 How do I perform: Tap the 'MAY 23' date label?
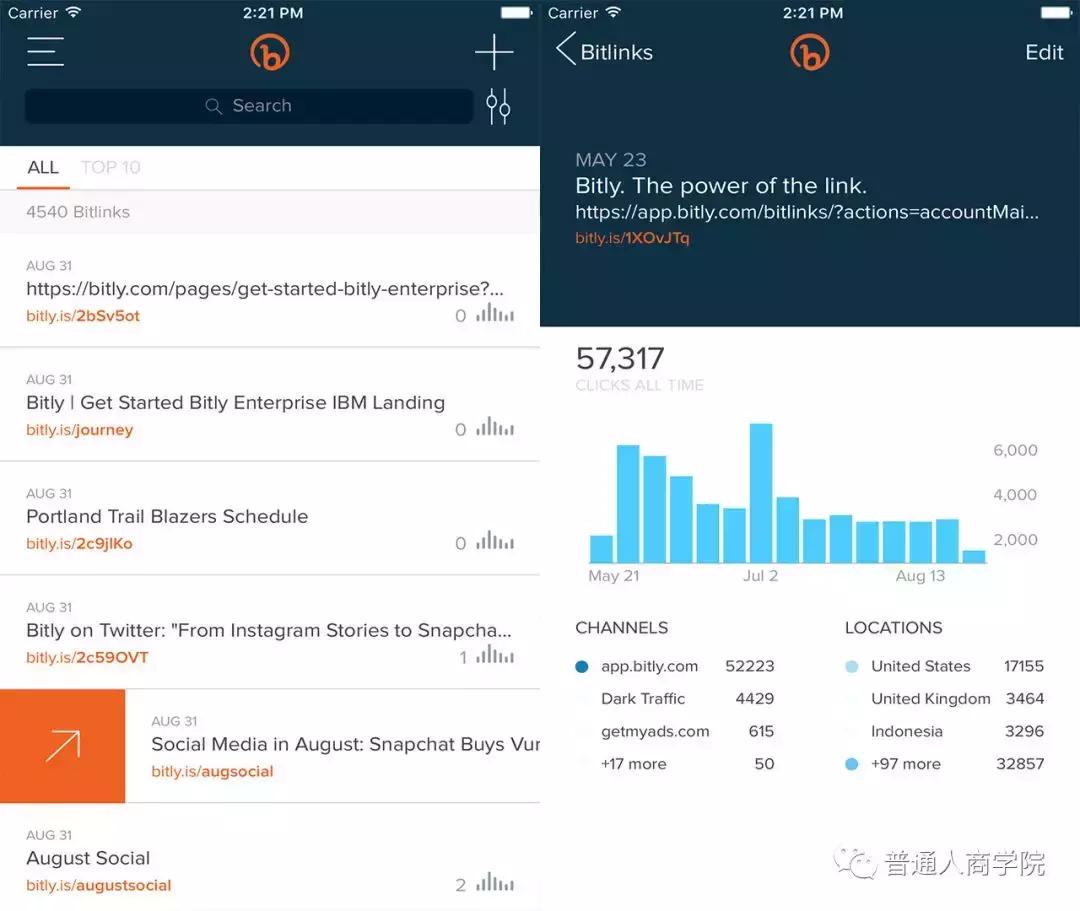pos(611,160)
